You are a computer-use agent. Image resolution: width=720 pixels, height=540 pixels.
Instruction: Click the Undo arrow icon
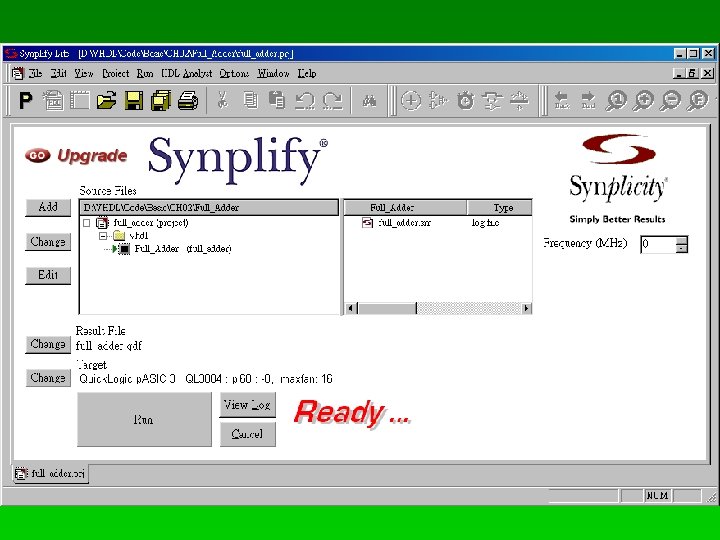304,101
